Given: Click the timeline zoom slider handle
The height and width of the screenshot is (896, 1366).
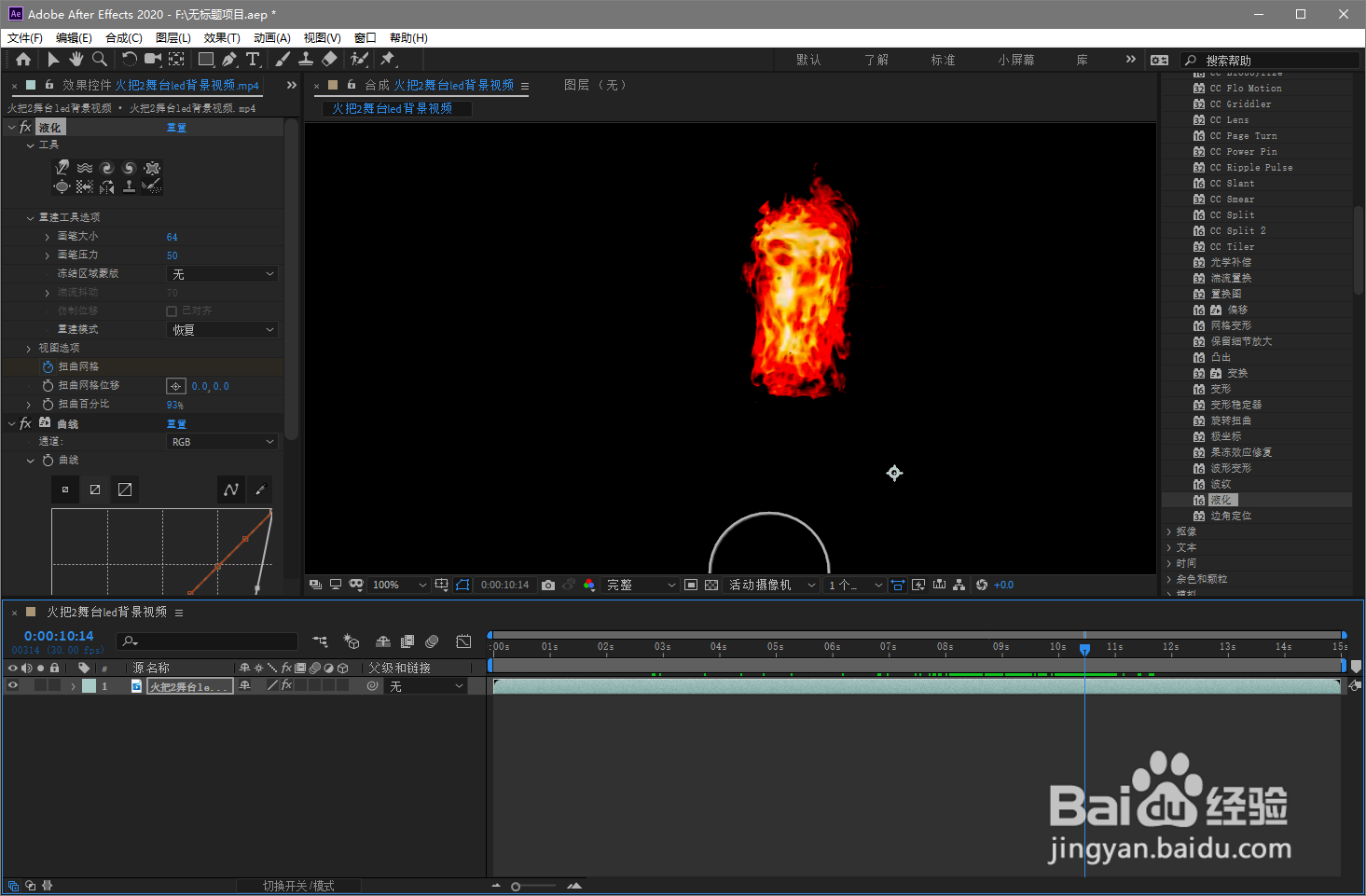Looking at the screenshot, I should 516,887.
